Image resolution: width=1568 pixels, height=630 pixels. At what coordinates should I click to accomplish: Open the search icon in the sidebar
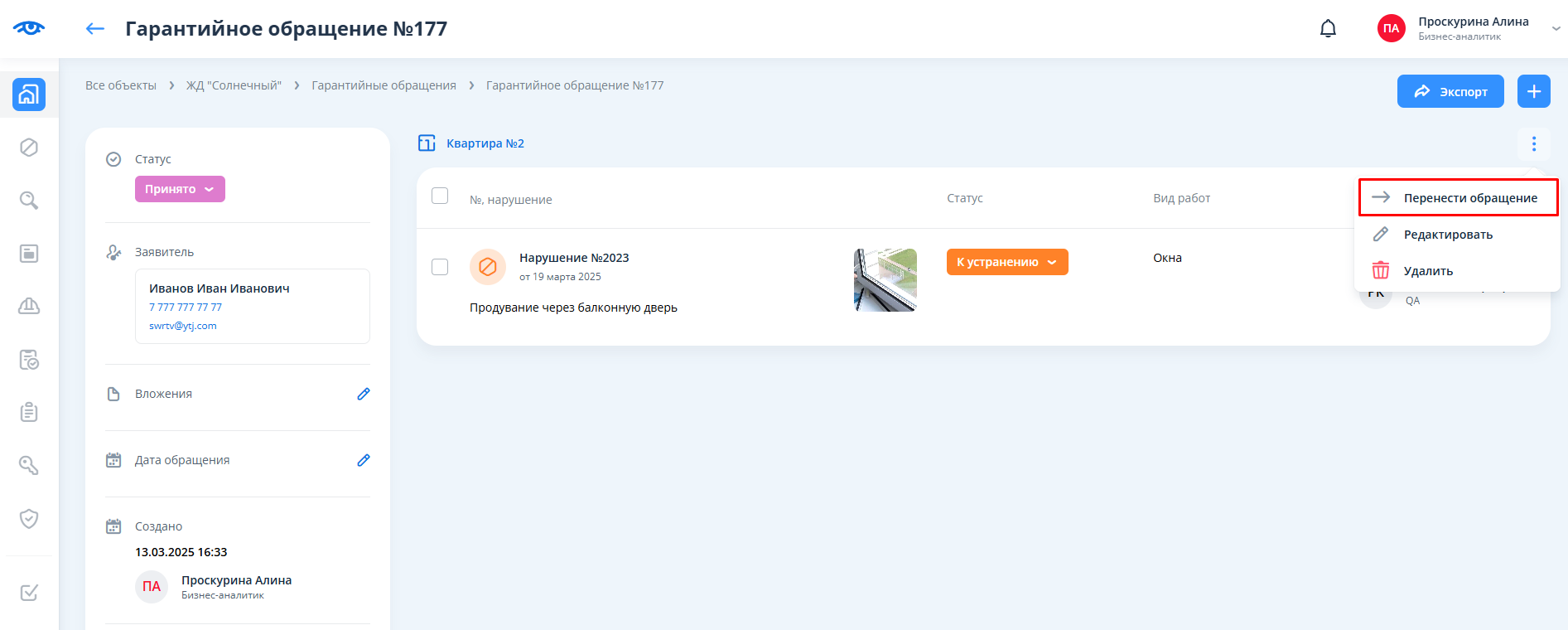[29, 201]
